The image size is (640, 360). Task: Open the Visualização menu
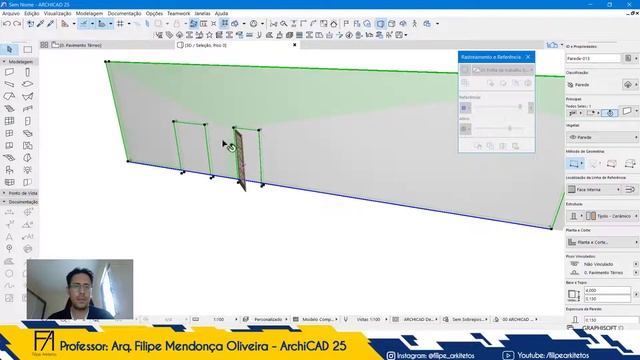57,13
